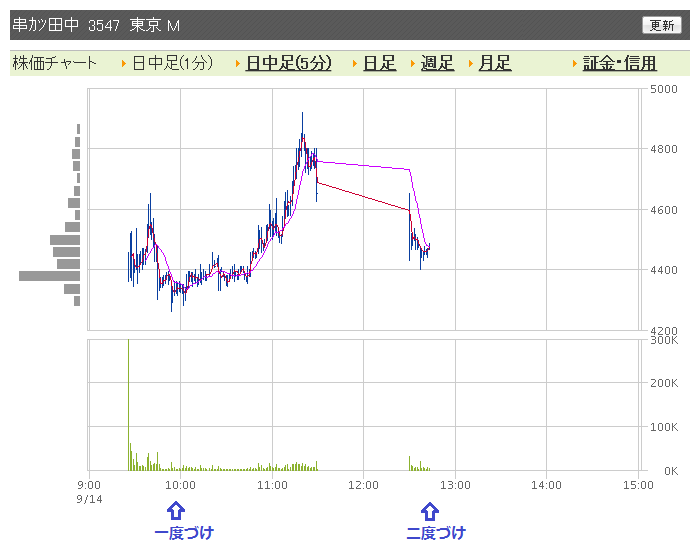Click the orange arrow before 日中足(5分)
698x559 pixels.
point(238,64)
